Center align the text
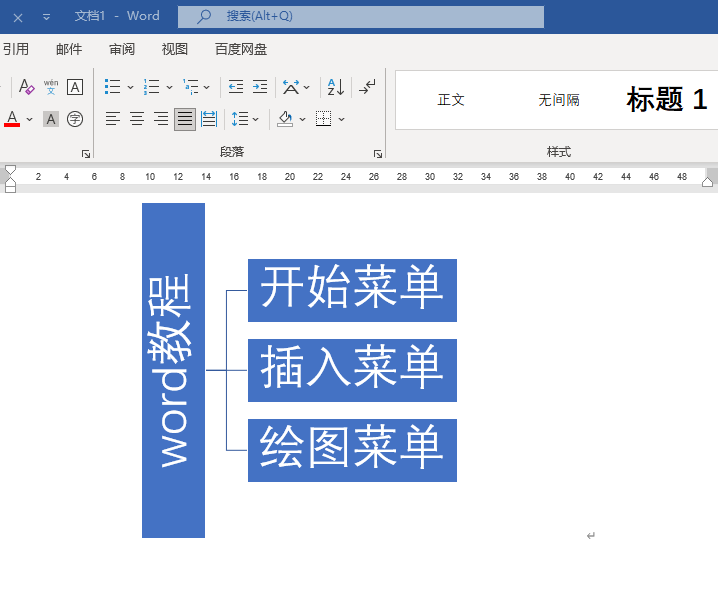Image resolution: width=718 pixels, height=601 pixels. point(137,119)
